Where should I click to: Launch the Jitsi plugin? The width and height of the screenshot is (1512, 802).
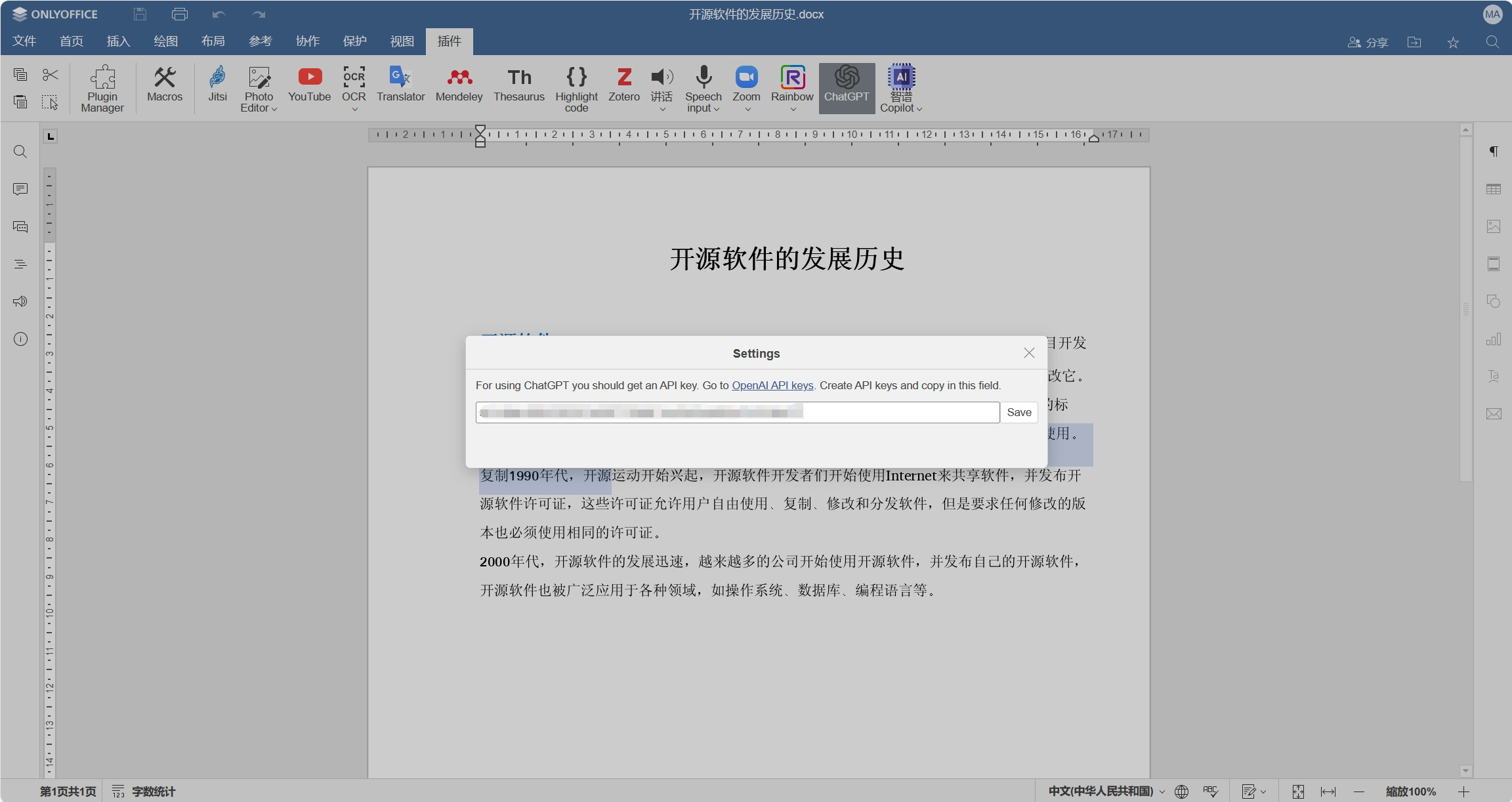click(217, 84)
